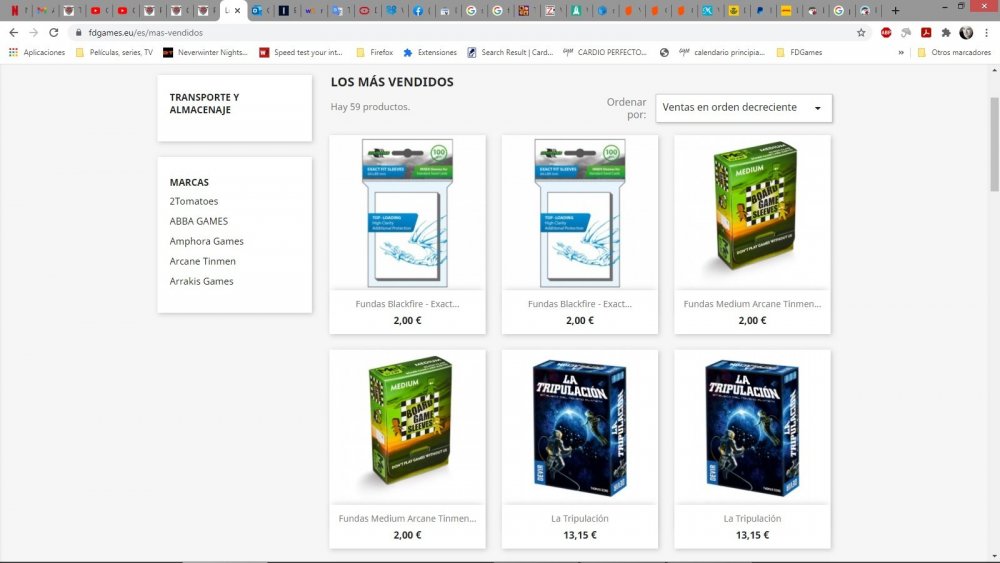Filter by brand ABBA GAMES

[198, 221]
